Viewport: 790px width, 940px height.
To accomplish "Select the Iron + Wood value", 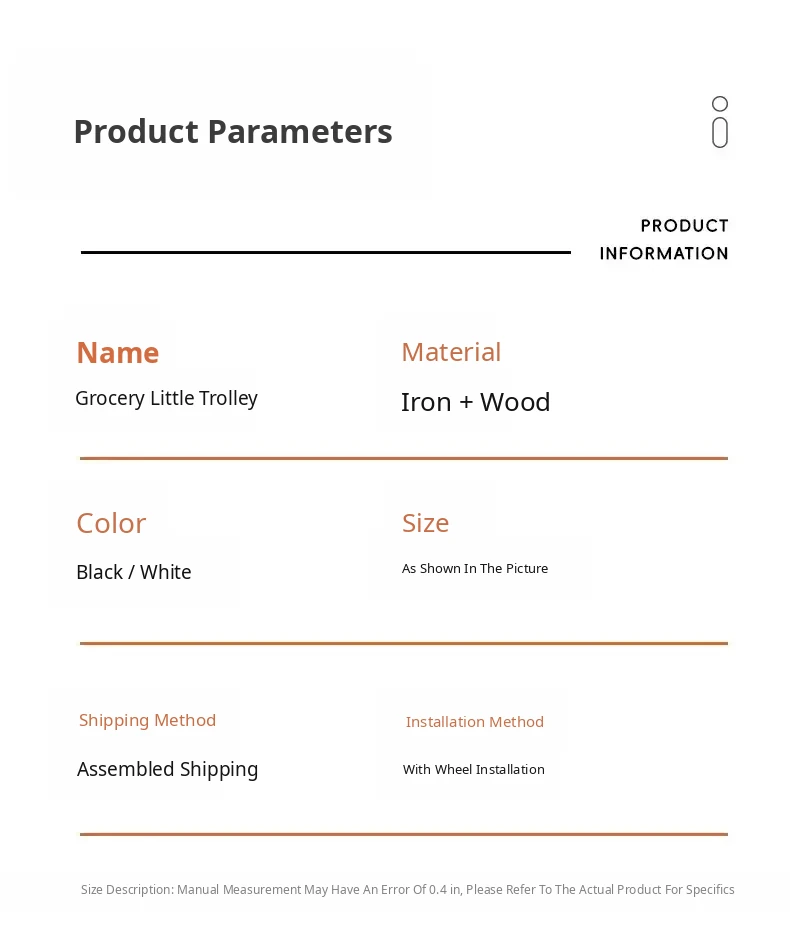I will 476,402.
